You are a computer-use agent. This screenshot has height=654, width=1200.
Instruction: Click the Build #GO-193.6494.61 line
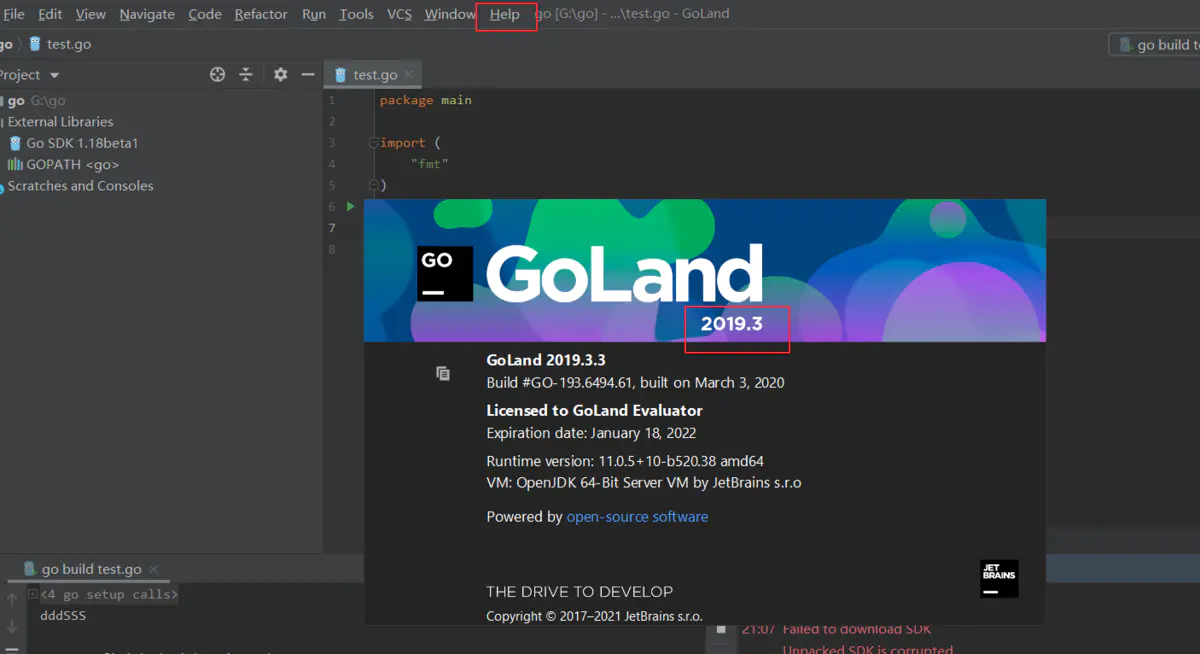click(x=635, y=382)
